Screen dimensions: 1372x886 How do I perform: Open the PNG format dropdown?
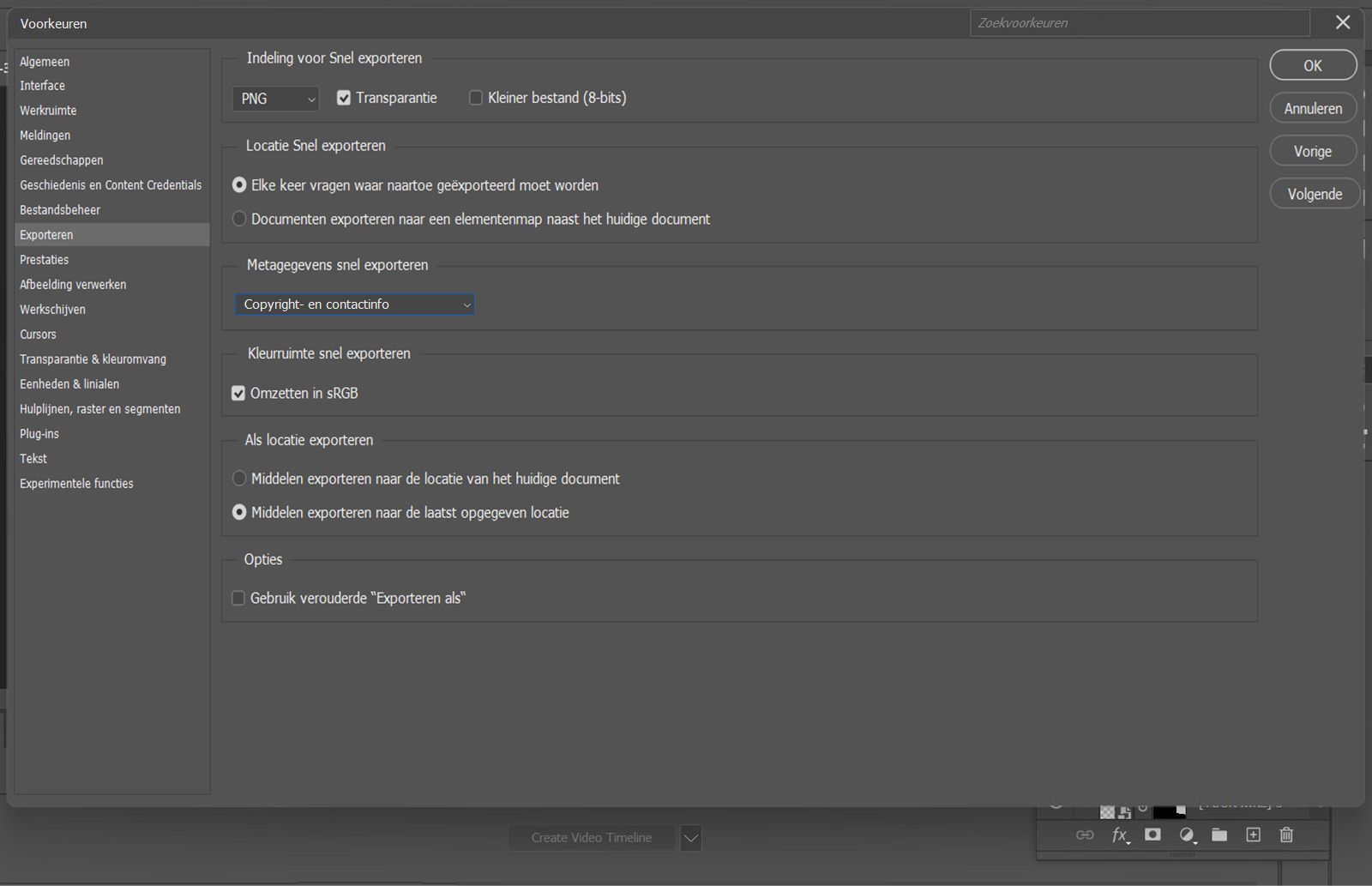275,99
